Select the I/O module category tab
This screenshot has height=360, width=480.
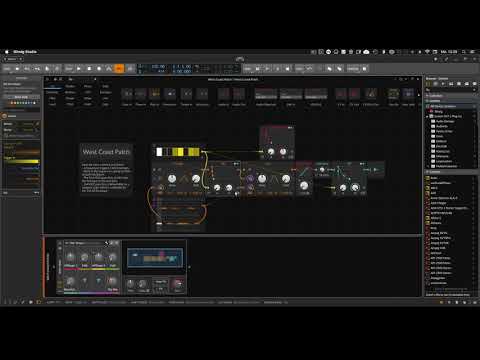click(x=53, y=86)
